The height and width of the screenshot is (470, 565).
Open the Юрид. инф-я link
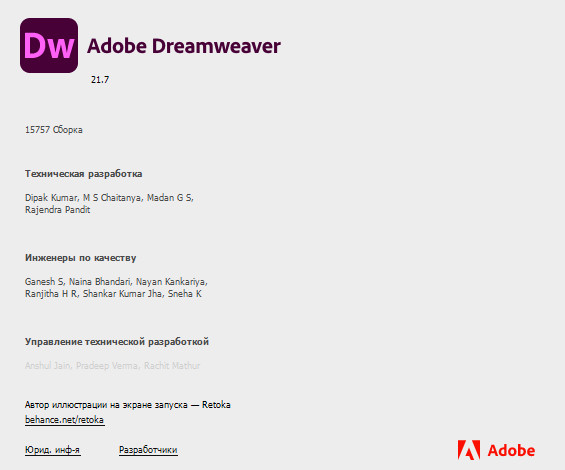click(53, 450)
